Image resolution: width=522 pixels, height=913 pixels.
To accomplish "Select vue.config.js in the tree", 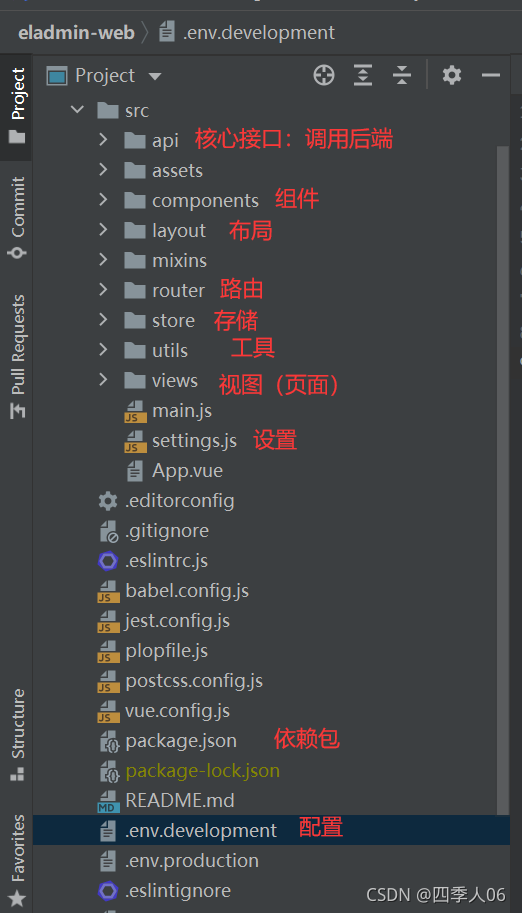I will tap(177, 711).
